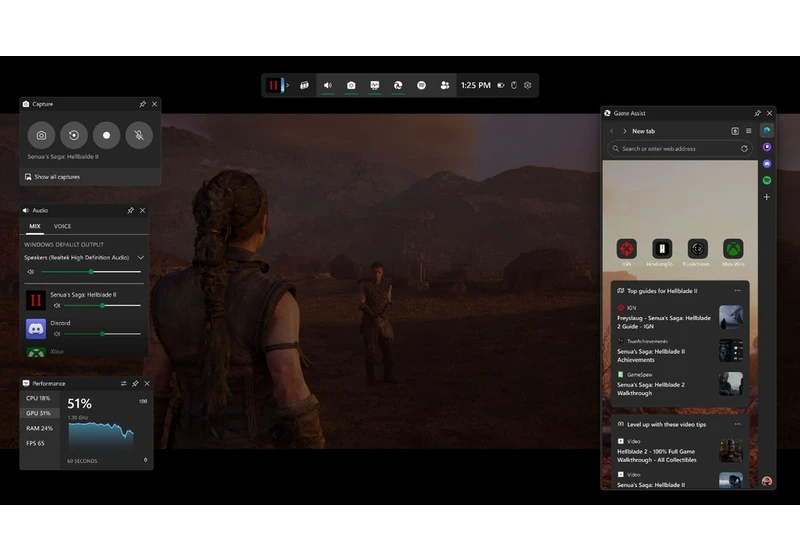800x560 pixels.
Task: Open the Game Assist hamburger menu
Action: [x=748, y=131]
